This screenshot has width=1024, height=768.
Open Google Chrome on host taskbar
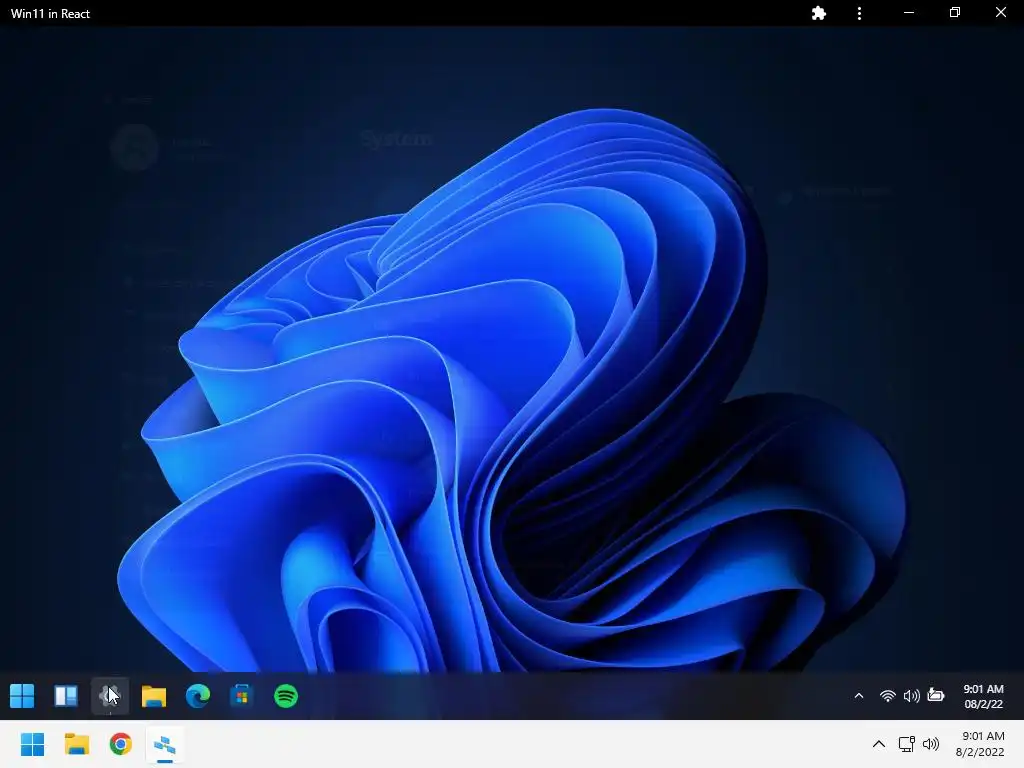pyautogui.click(x=121, y=744)
